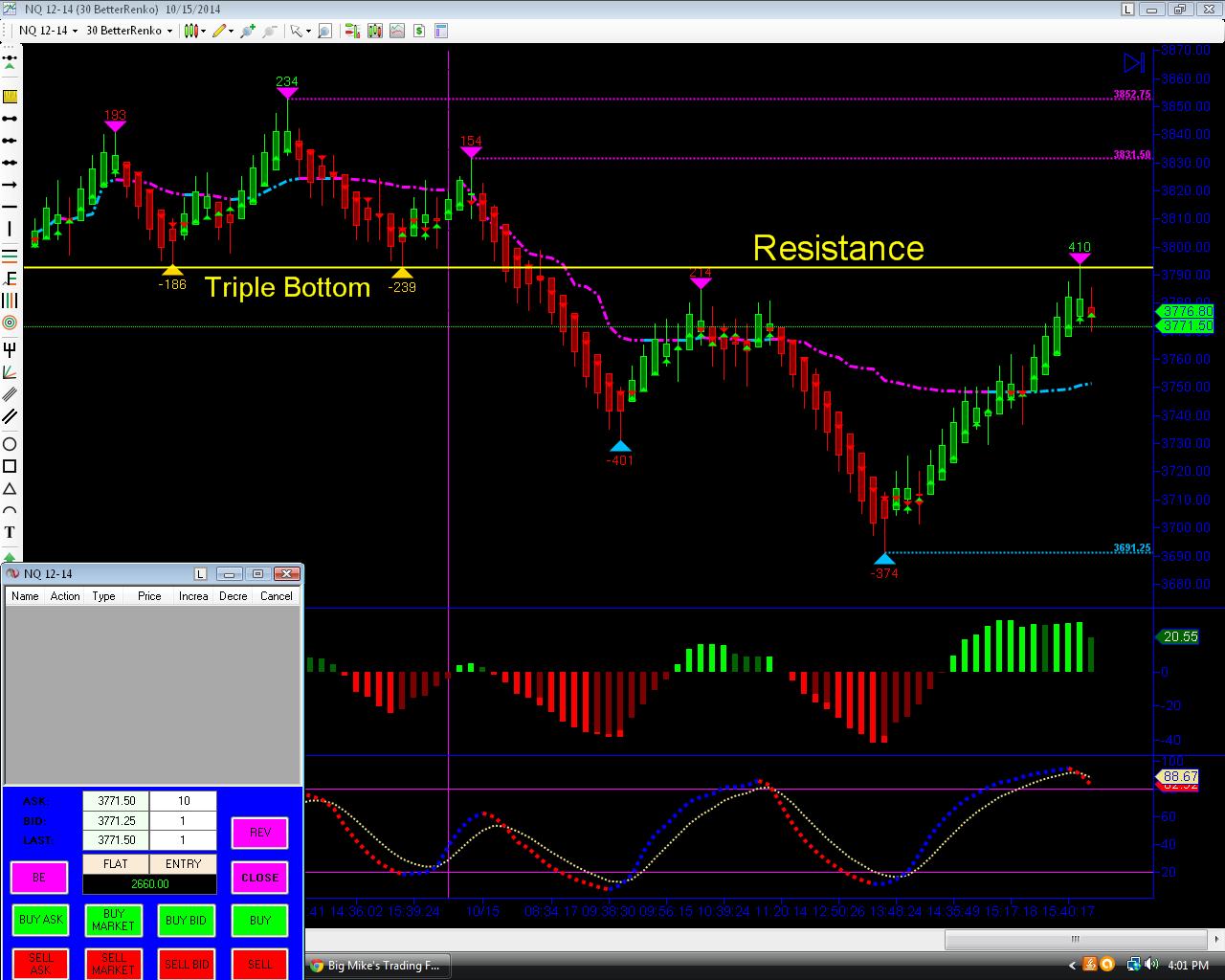This screenshot has height=980, width=1225.
Task: Toggle the Chart Trader red-green bars icon
Action: 351,31
